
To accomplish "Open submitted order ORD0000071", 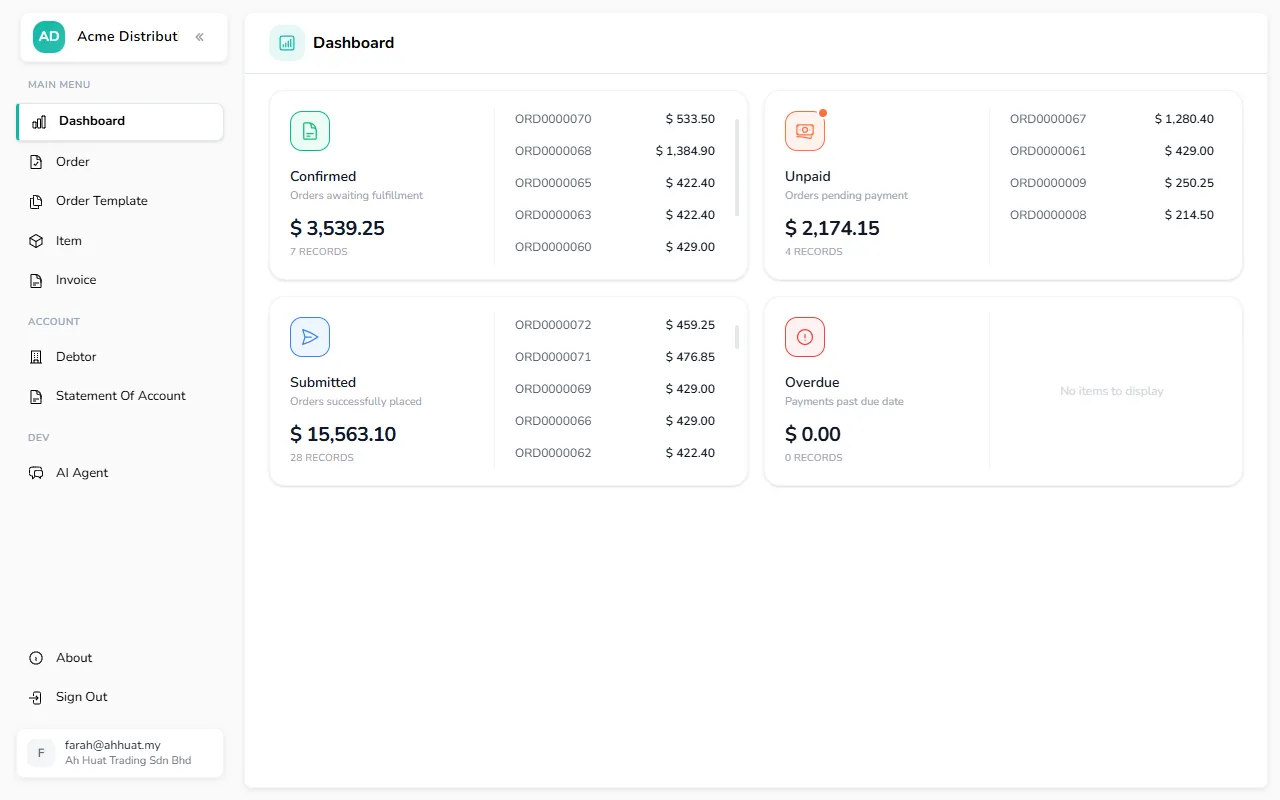I will 615,357.
